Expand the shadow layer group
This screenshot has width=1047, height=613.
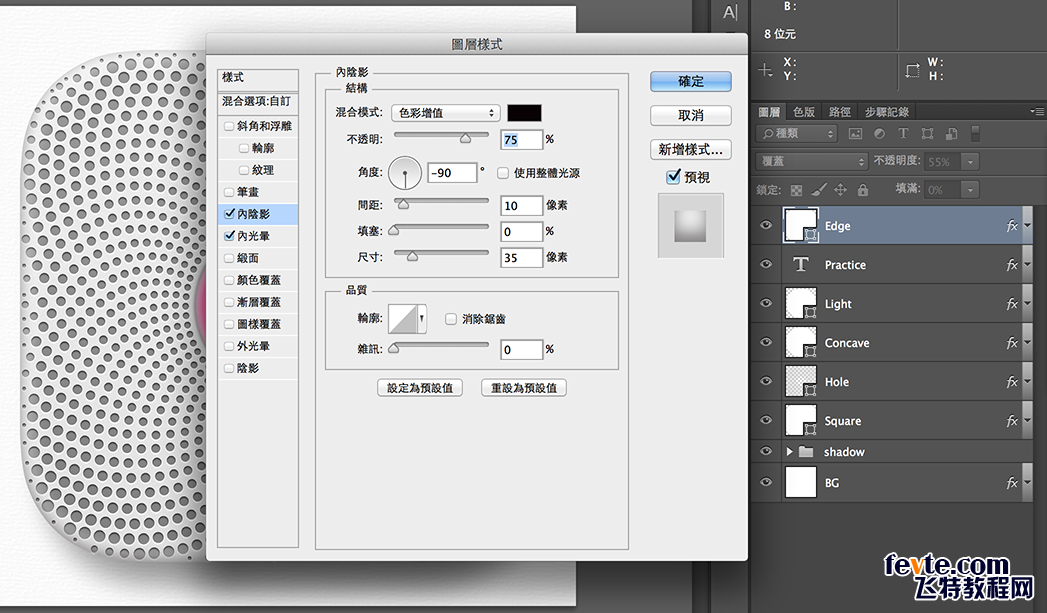pyautogui.click(x=789, y=452)
